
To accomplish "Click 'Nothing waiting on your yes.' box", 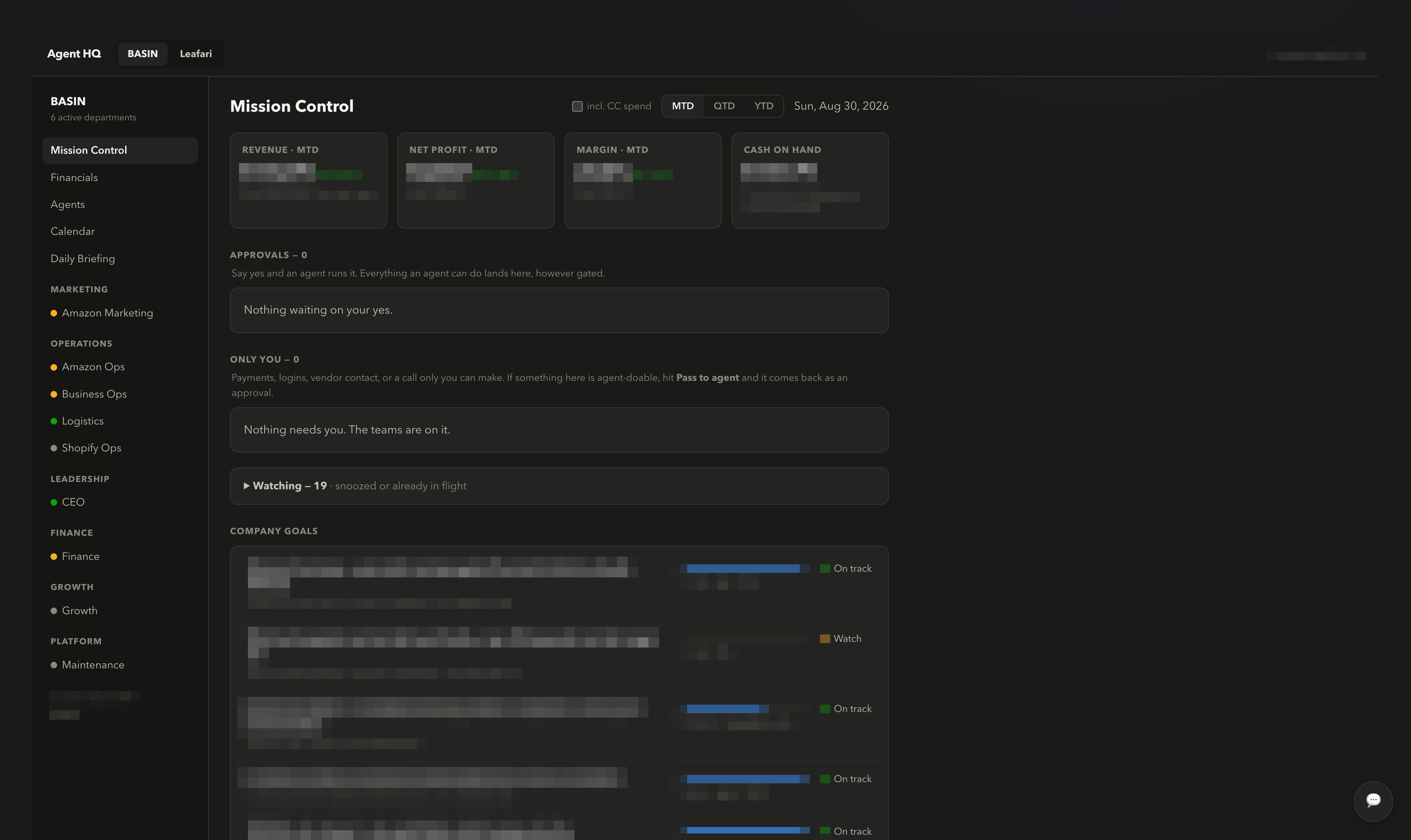I will coord(559,310).
